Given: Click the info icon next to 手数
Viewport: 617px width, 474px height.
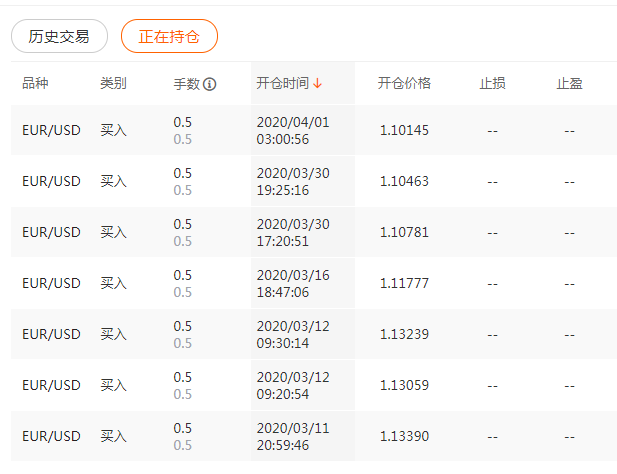Looking at the screenshot, I should click(x=209, y=84).
